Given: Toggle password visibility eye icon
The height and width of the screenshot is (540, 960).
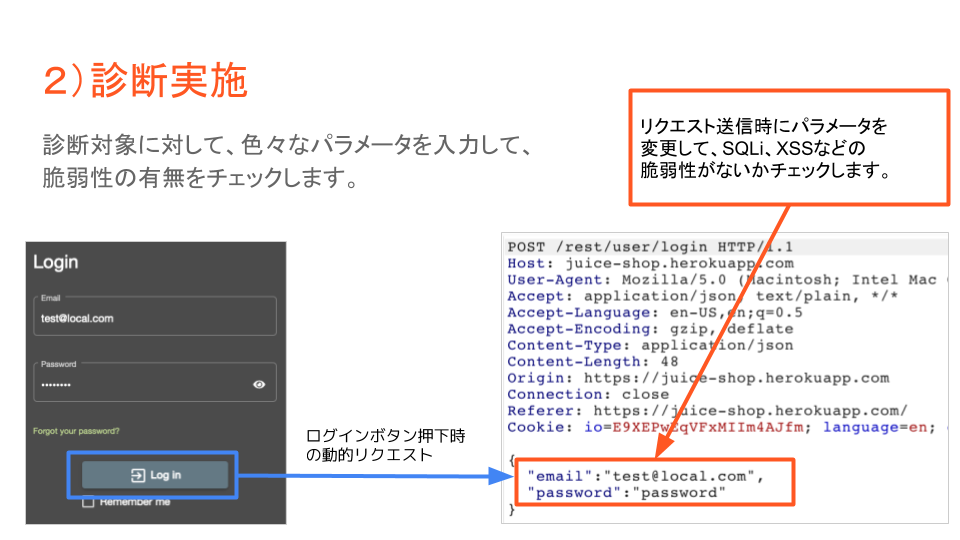Looking at the screenshot, I should pos(259,384).
